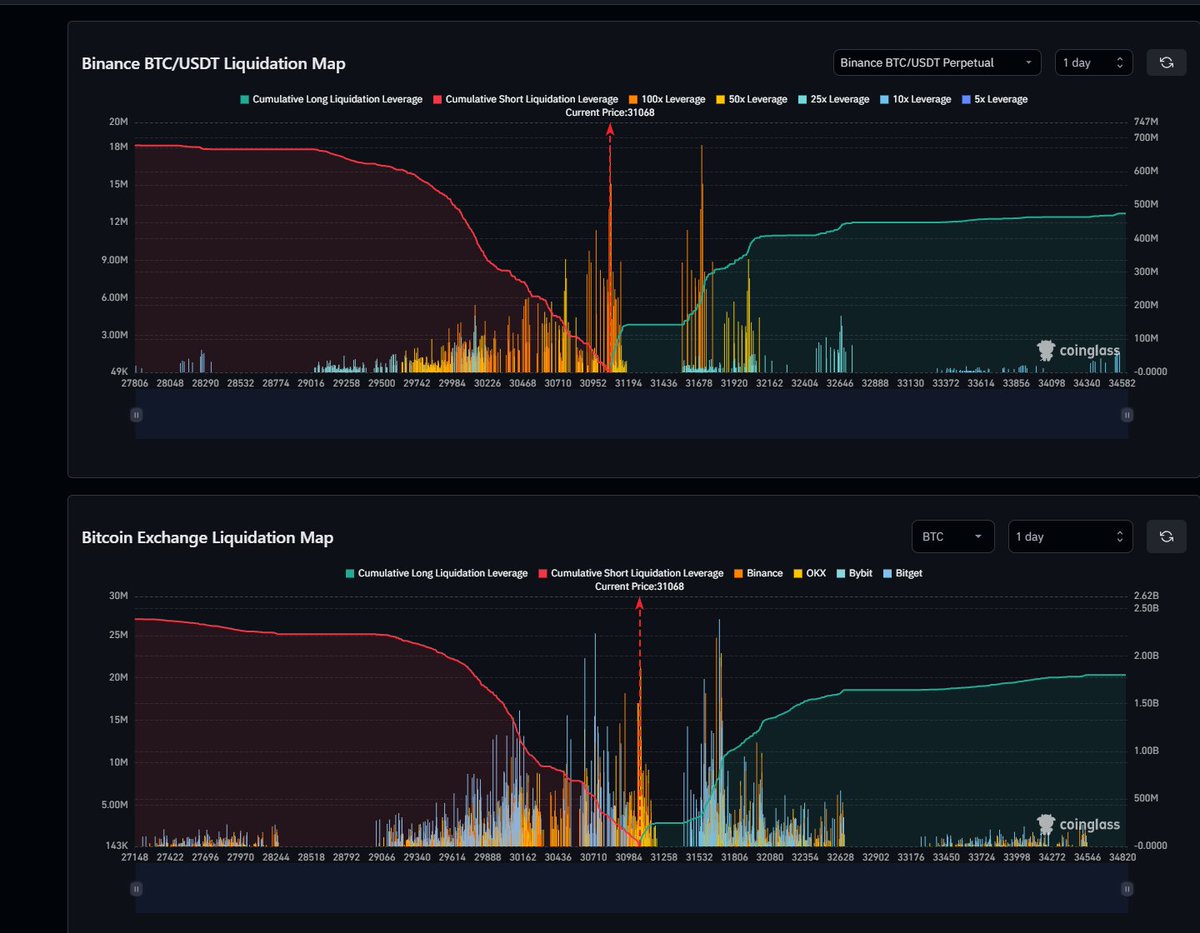The width and height of the screenshot is (1200, 933).
Task: Toggle Cumulative Long Liquidation Leverage in Exchange map
Action: coord(436,573)
